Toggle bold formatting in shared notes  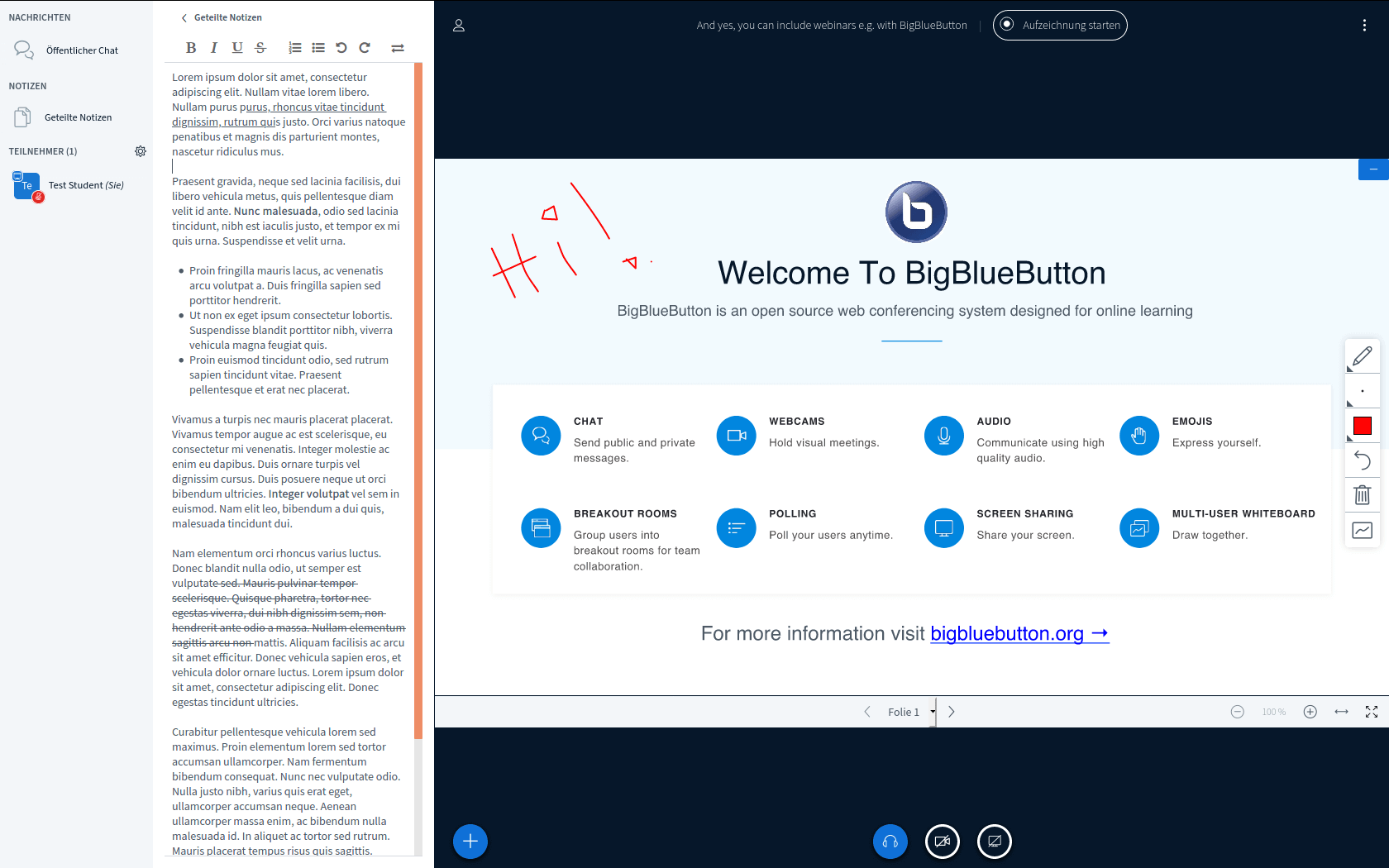pyautogui.click(x=191, y=48)
